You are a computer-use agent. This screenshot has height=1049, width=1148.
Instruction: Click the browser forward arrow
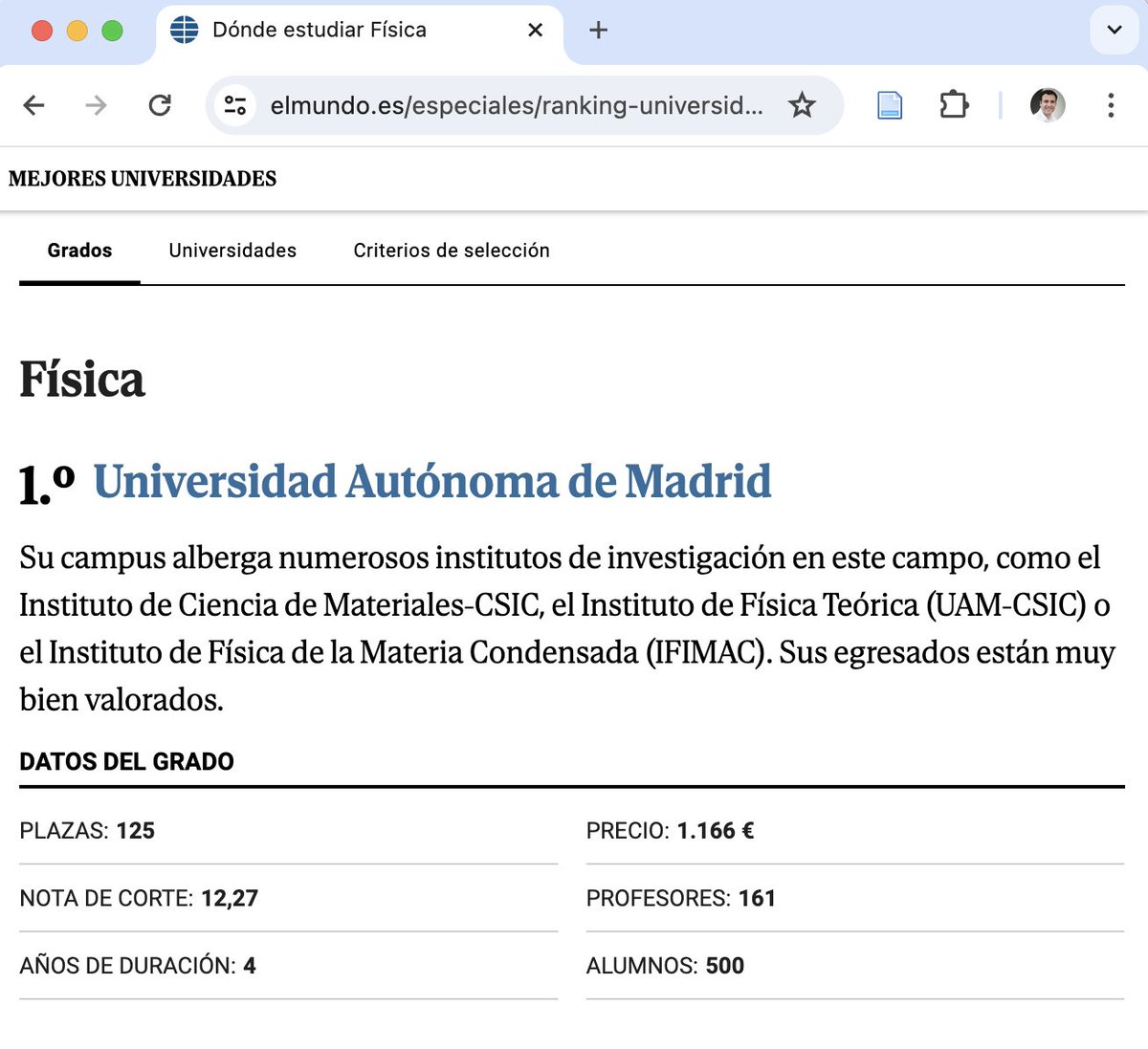pos(96,105)
